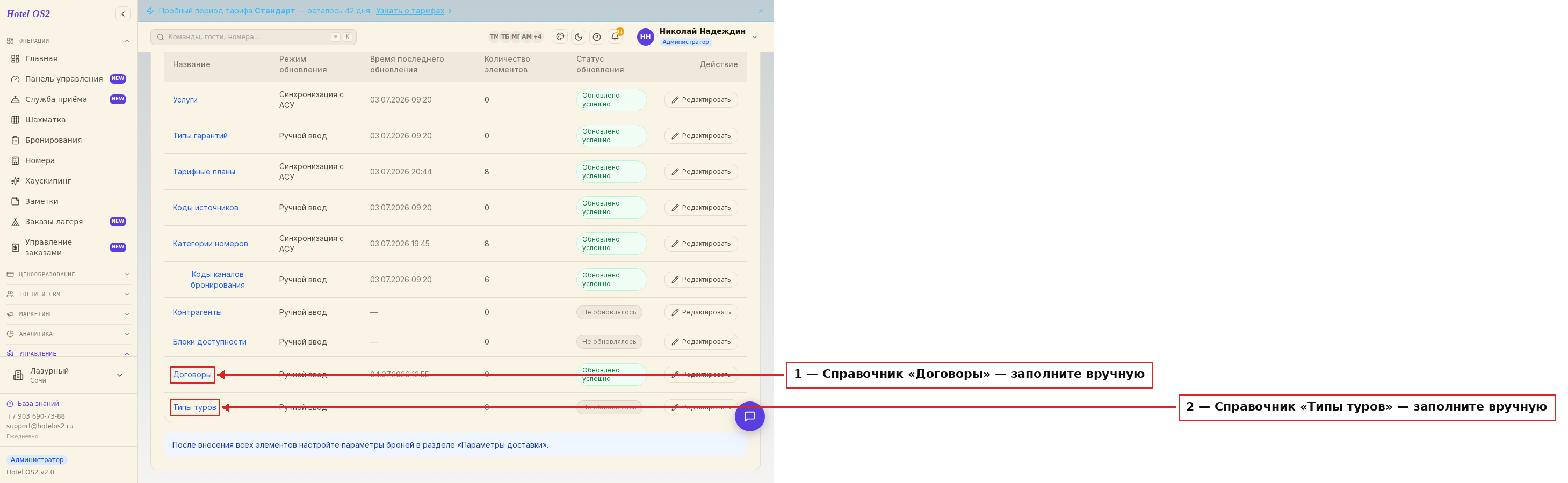Screen dimensions: 1568x483
Task: Dismiss the trial period banner
Action: 761,11
